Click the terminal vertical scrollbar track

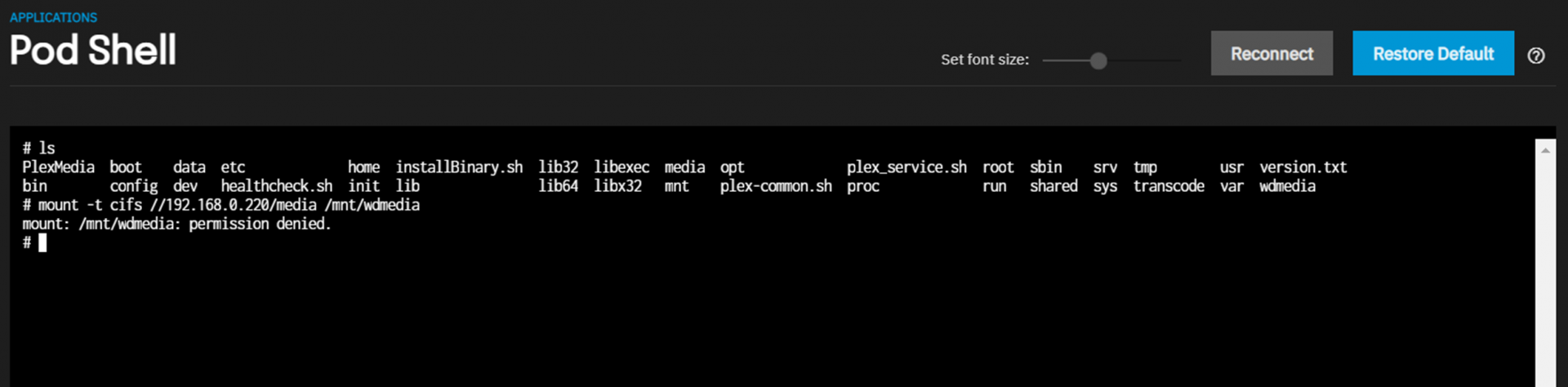(x=1545, y=269)
